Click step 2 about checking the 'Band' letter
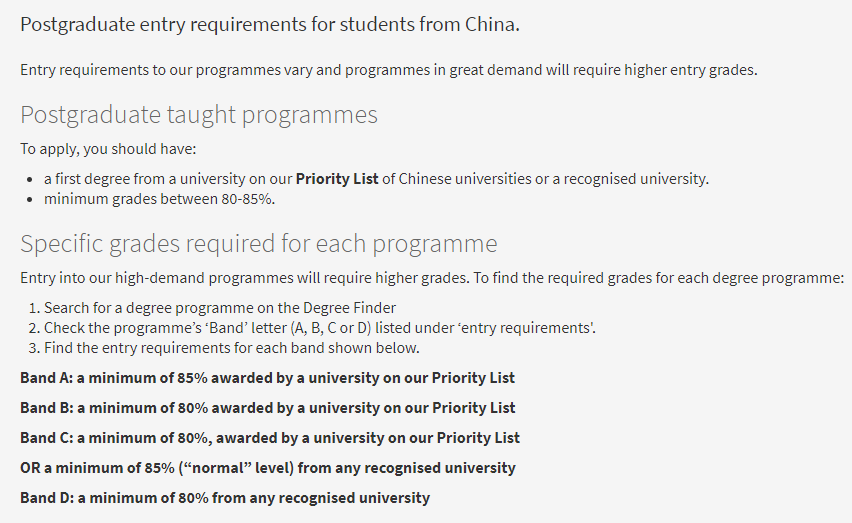Image resolution: width=852 pixels, height=523 pixels. pos(320,328)
